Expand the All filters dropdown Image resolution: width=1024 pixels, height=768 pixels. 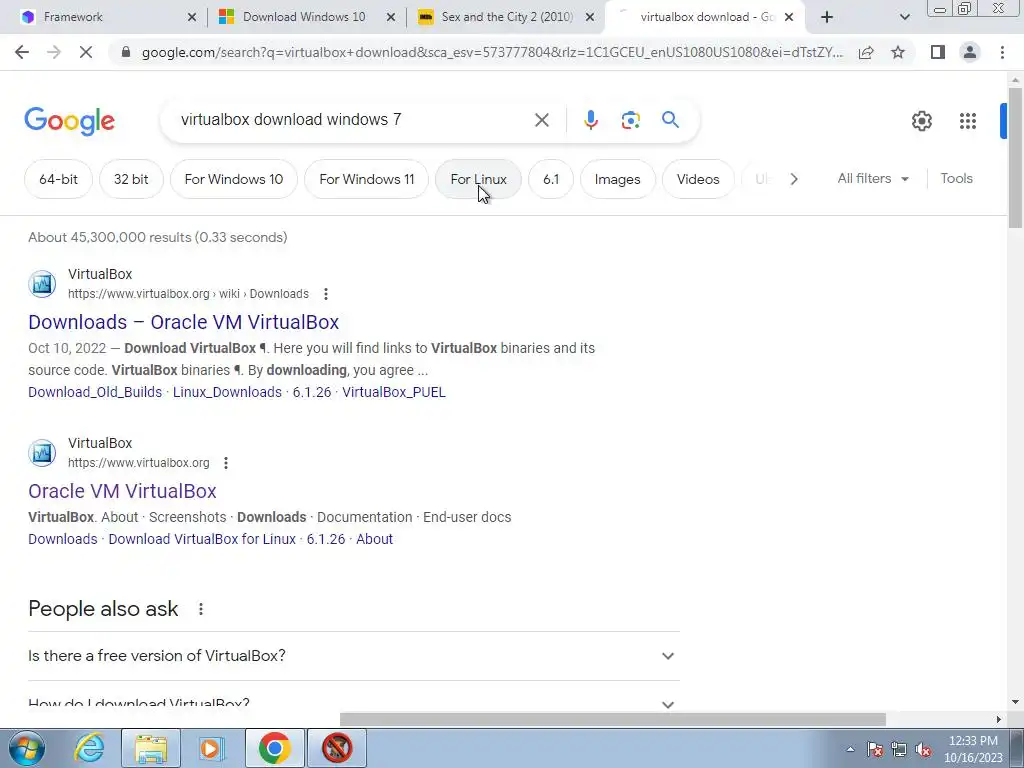coord(873,178)
